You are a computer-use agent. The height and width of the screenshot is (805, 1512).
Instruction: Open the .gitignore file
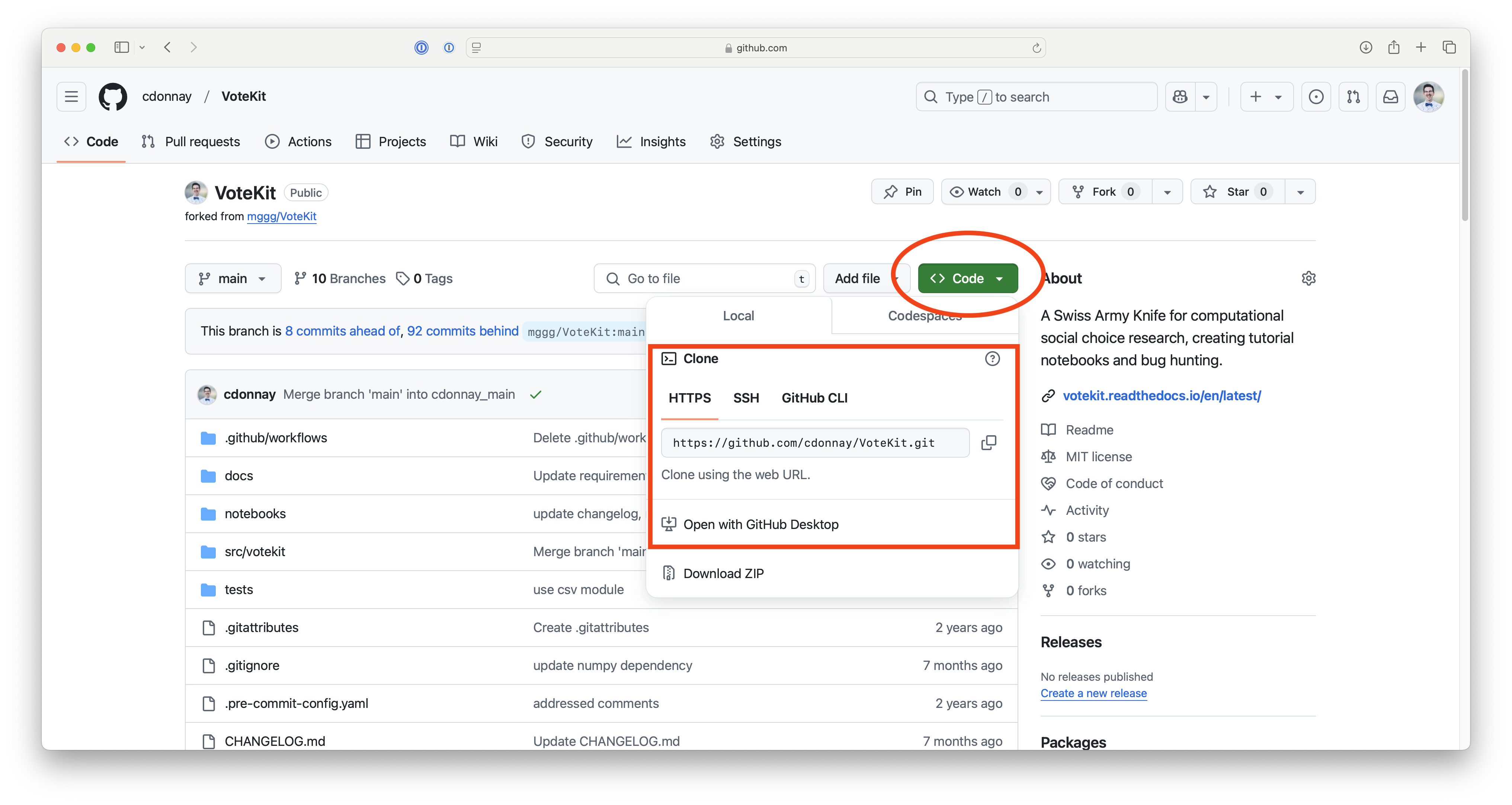[x=252, y=666]
